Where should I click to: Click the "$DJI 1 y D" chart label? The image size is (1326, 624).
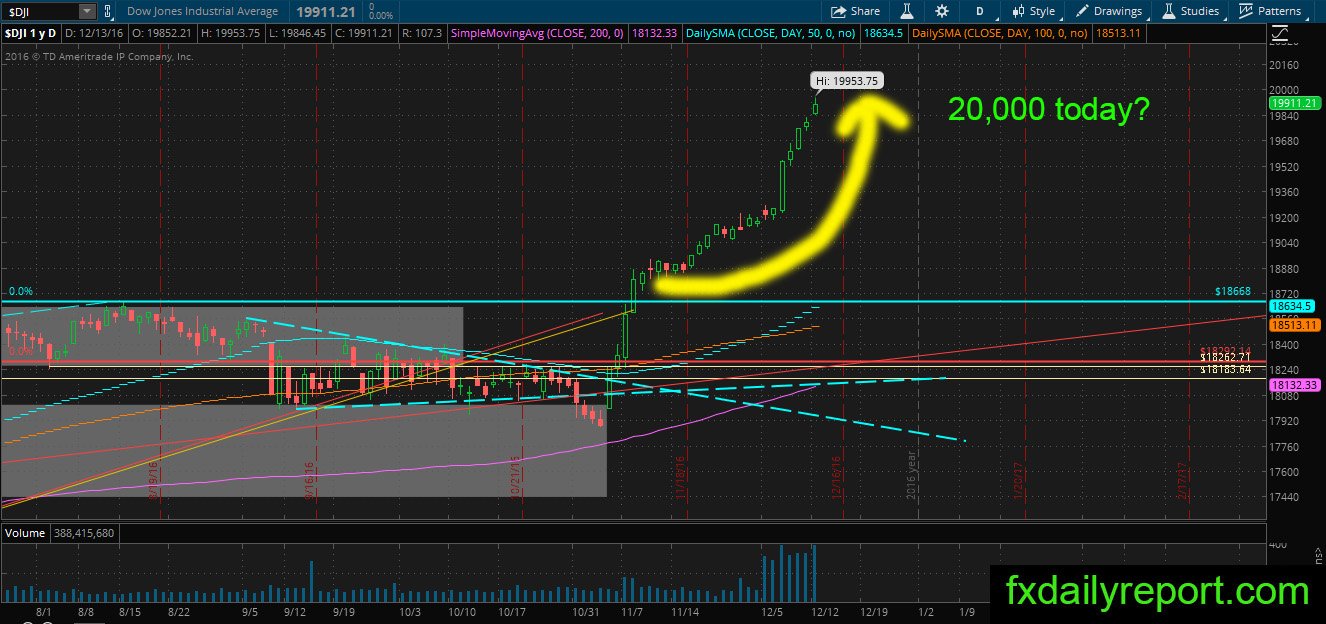pyautogui.click(x=32, y=33)
